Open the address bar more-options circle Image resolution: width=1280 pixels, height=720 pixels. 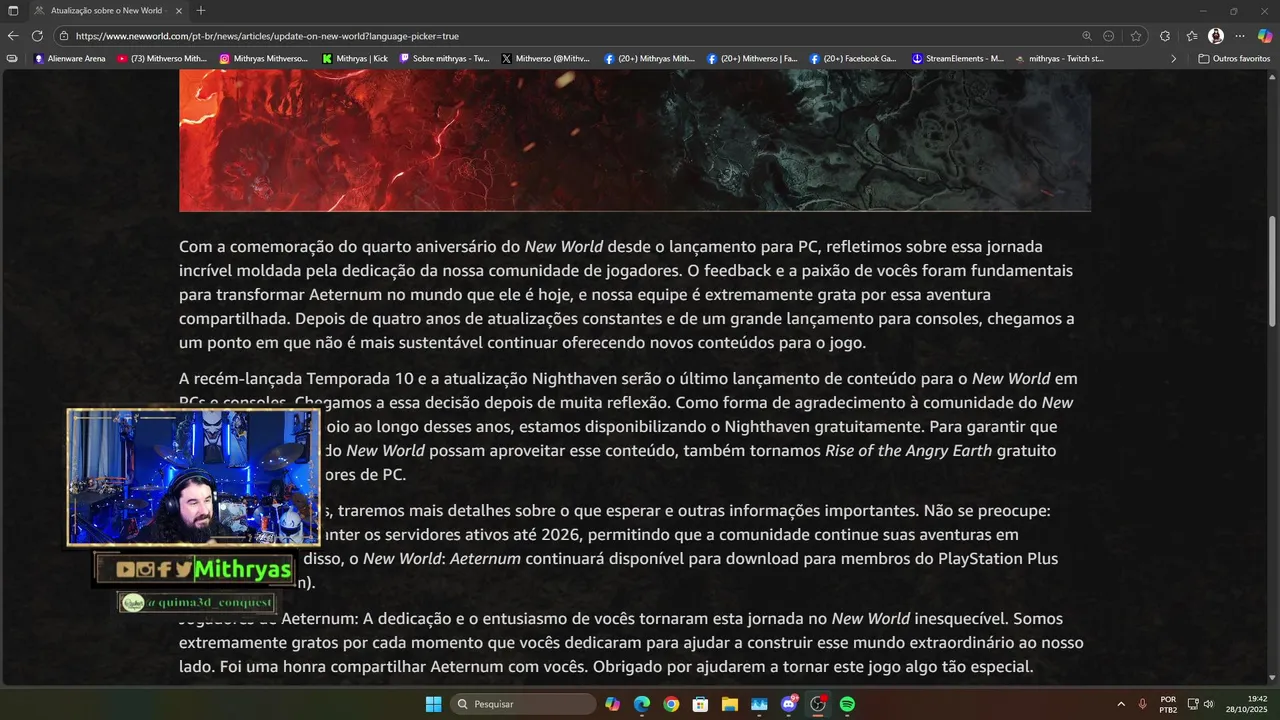(x=1109, y=36)
